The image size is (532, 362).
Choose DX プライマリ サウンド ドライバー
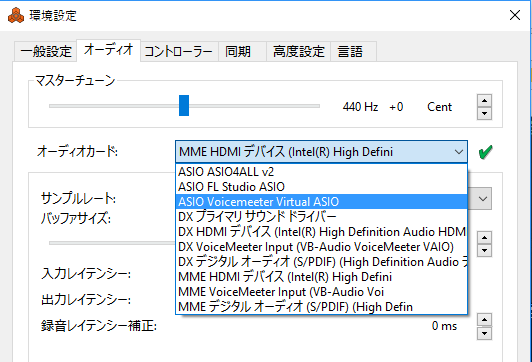[321, 216]
